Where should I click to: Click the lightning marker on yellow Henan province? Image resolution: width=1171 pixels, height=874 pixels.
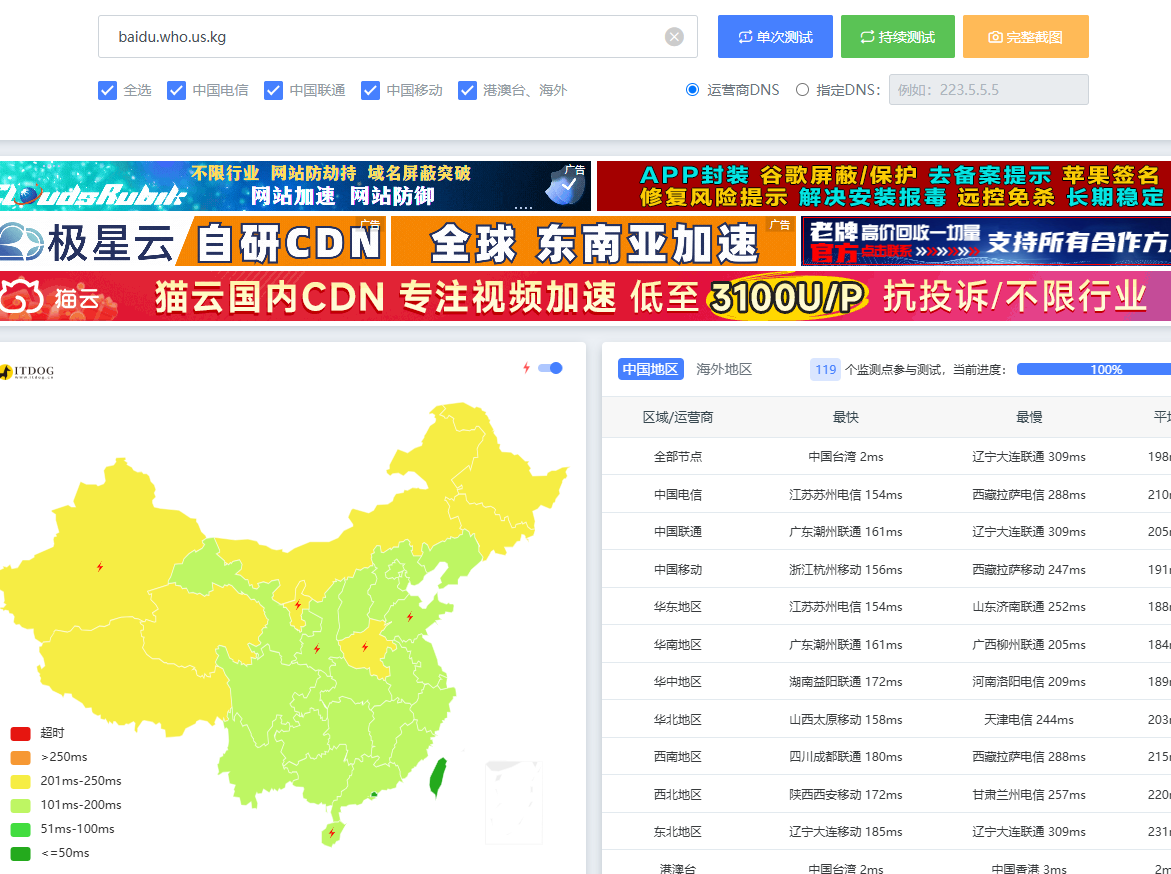[x=364, y=647]
